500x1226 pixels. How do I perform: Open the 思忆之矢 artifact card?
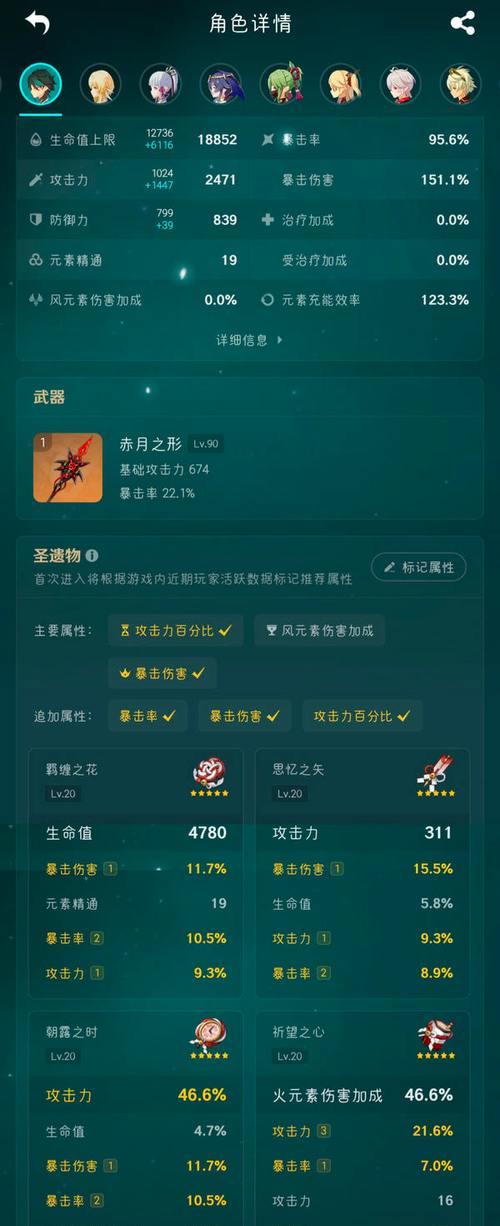[363, 873]
